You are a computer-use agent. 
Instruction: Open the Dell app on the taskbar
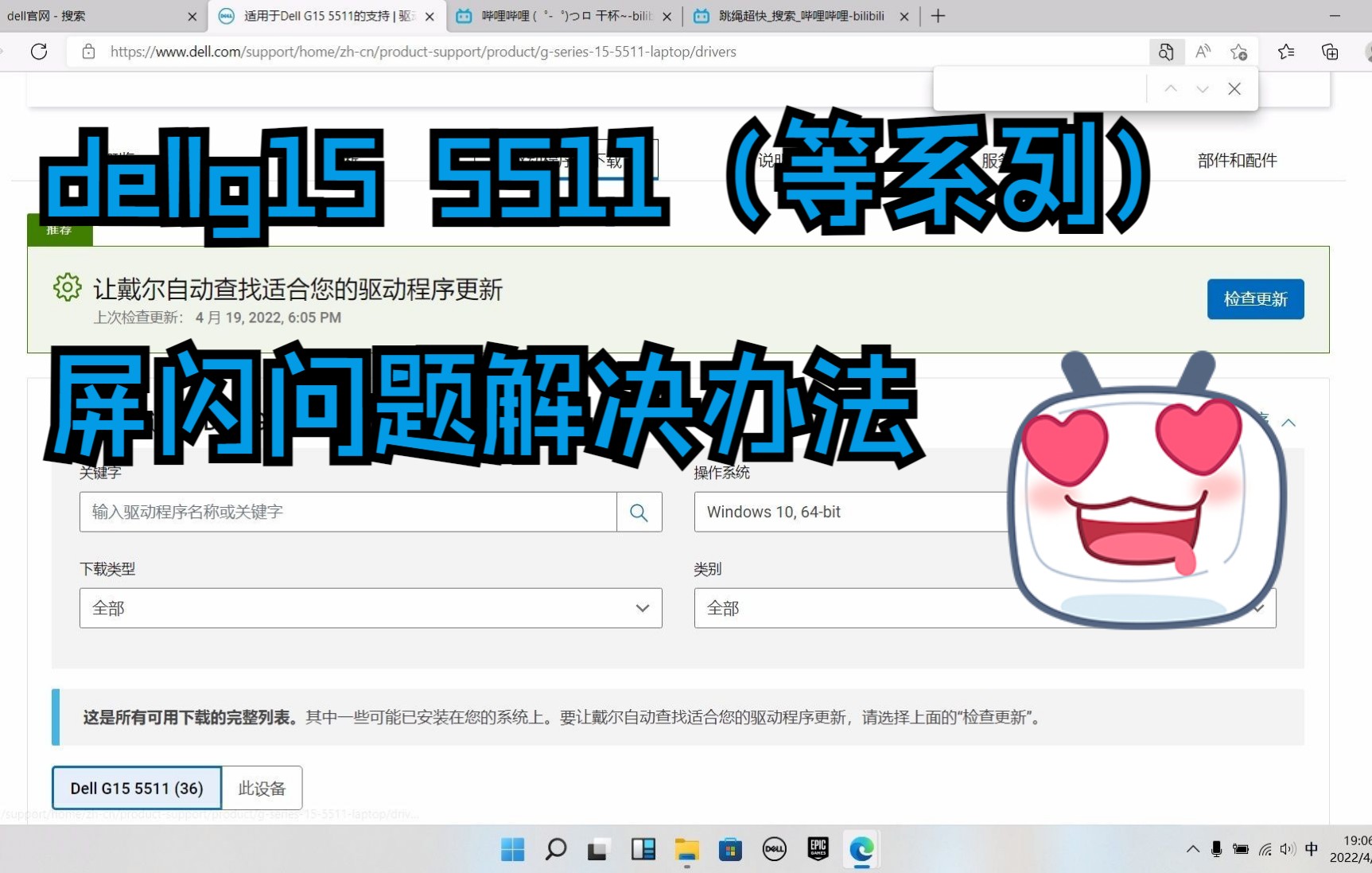click(x=774, y=849)
